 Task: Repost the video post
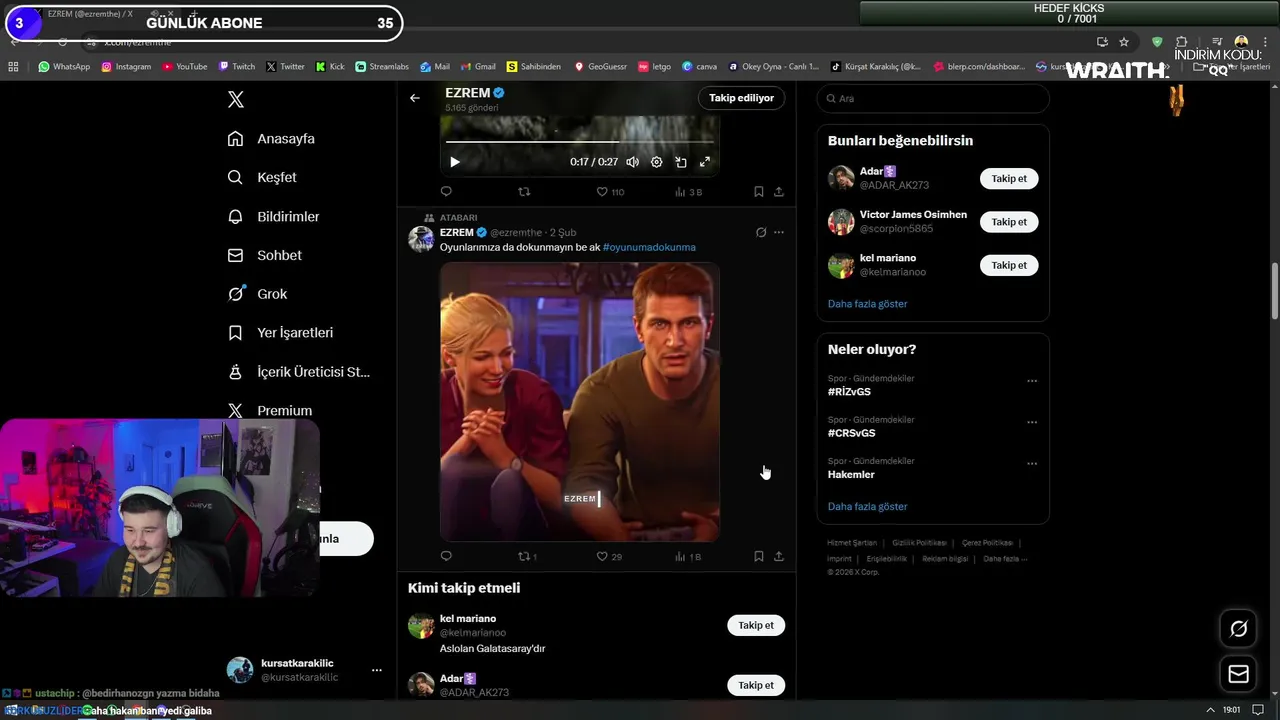point(524,191)
